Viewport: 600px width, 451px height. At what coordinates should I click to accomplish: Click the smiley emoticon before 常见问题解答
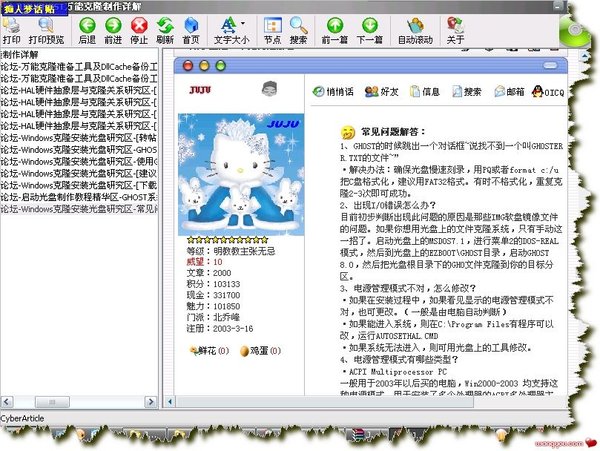point(348,132)
